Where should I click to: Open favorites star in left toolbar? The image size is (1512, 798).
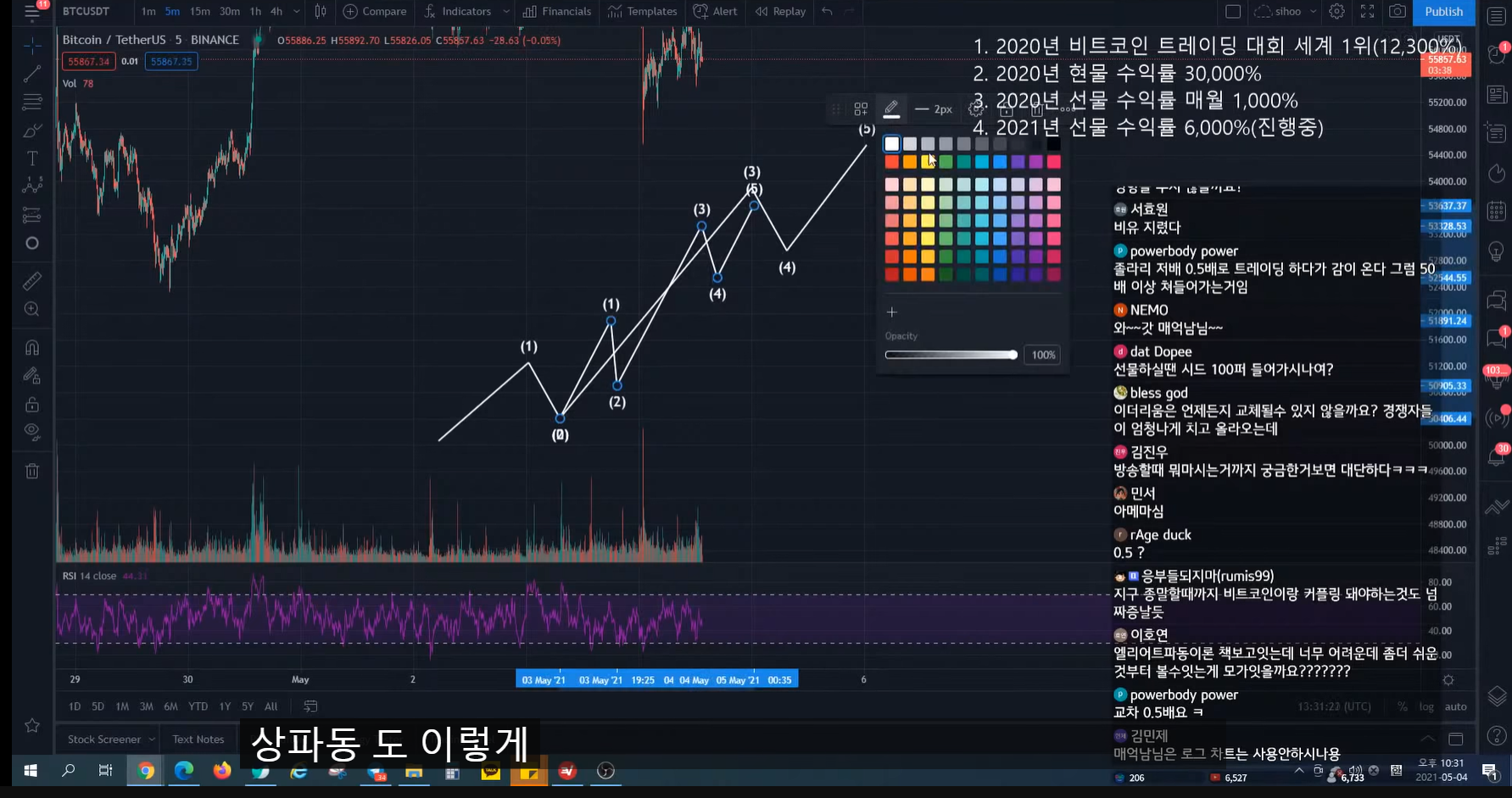pyautogui.click(x=32, y=725)
